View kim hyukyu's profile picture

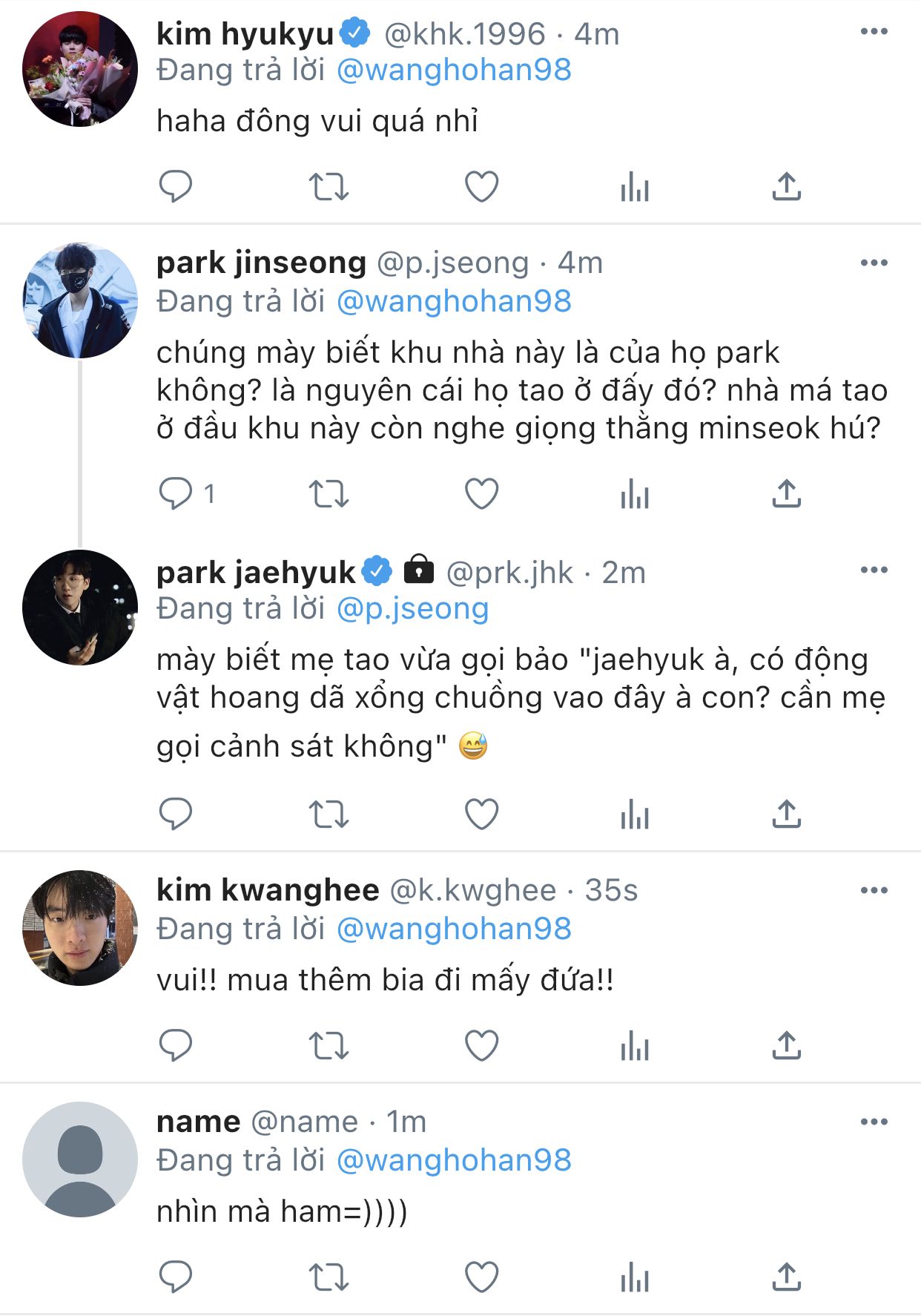click(x=80, y=69)
